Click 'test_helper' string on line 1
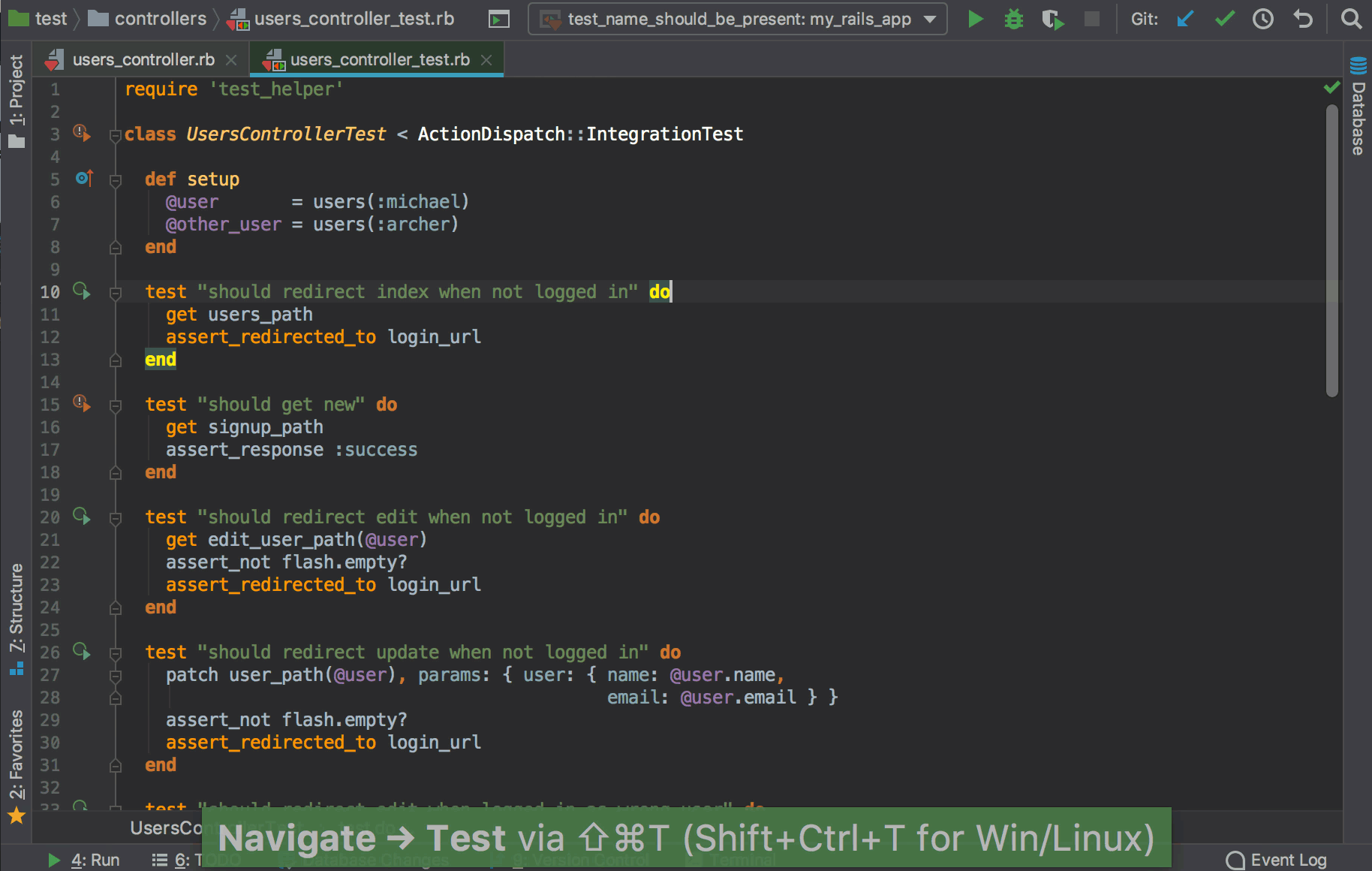This screenshot has height=871, width=1372. 276,89
